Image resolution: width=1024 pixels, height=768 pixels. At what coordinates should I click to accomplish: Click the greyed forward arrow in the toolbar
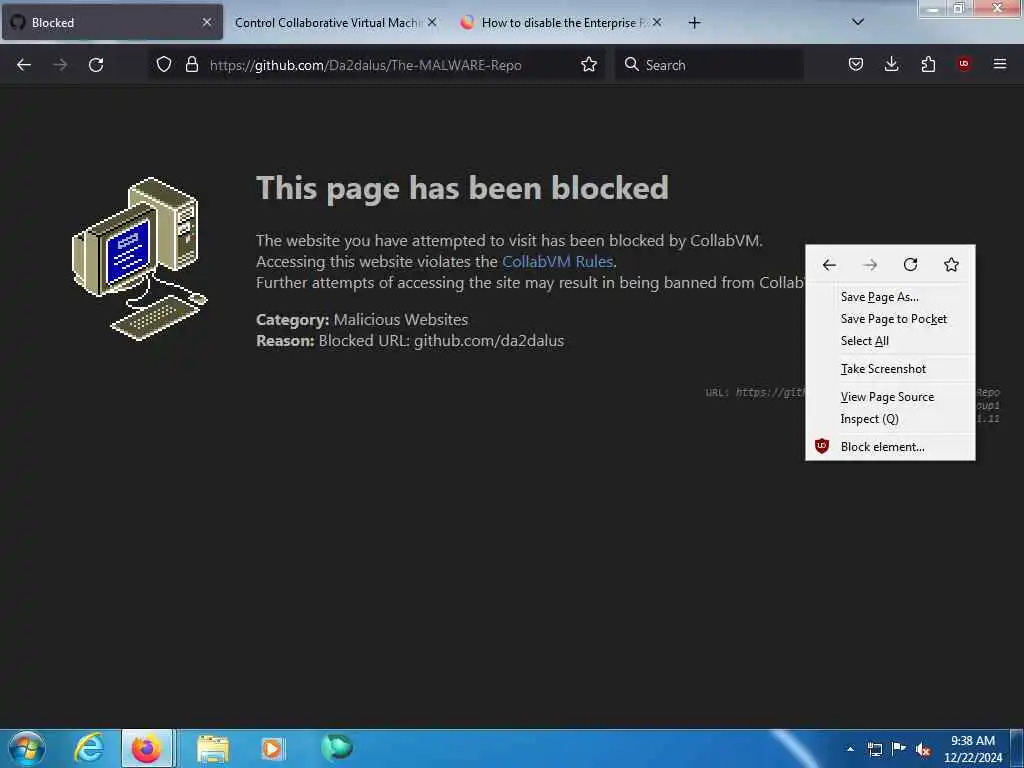(x=60, y=65)
